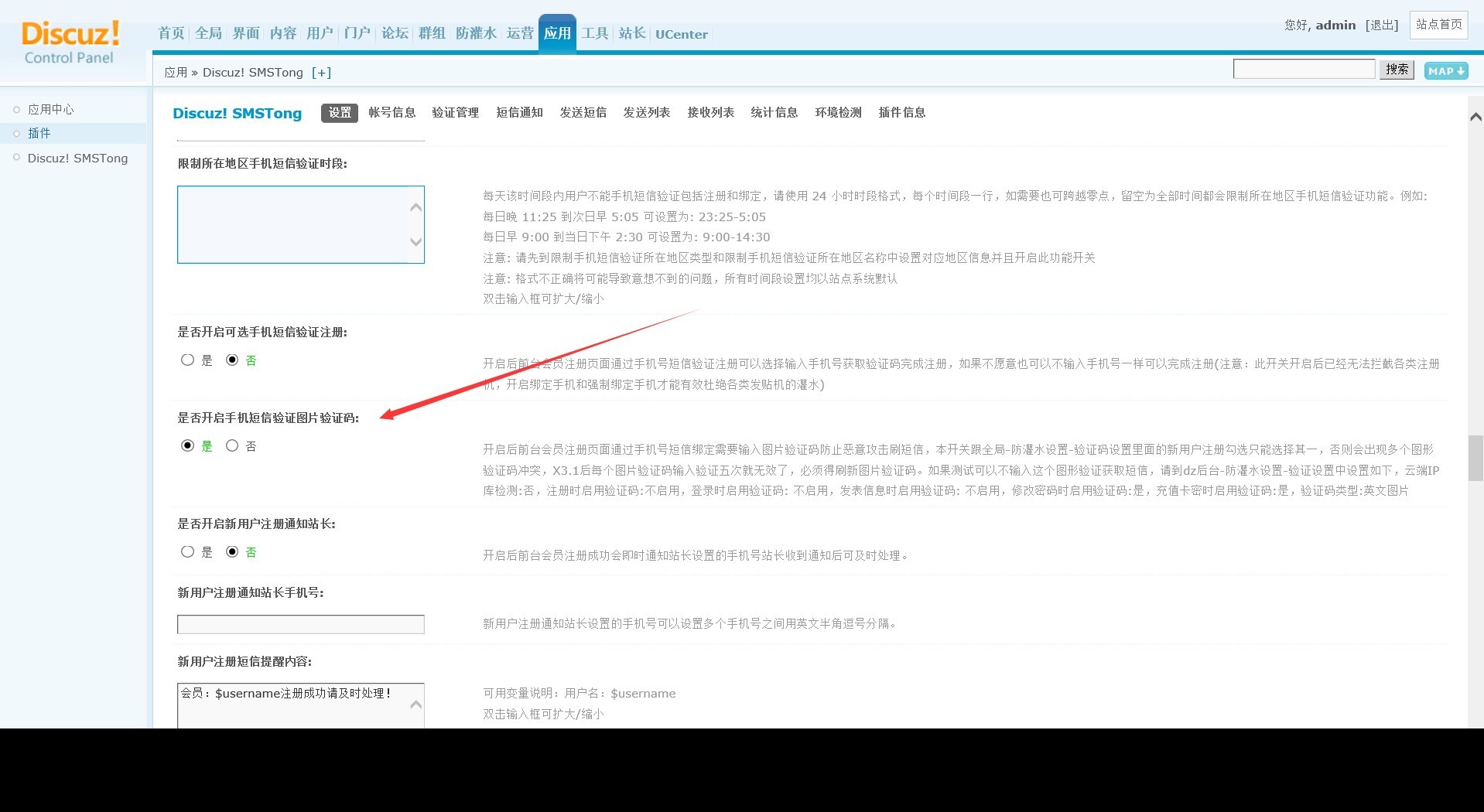Open Discuz! SMSTong in the sidebar
Screen dimensions: 1484x812
(x=77, y=158)
